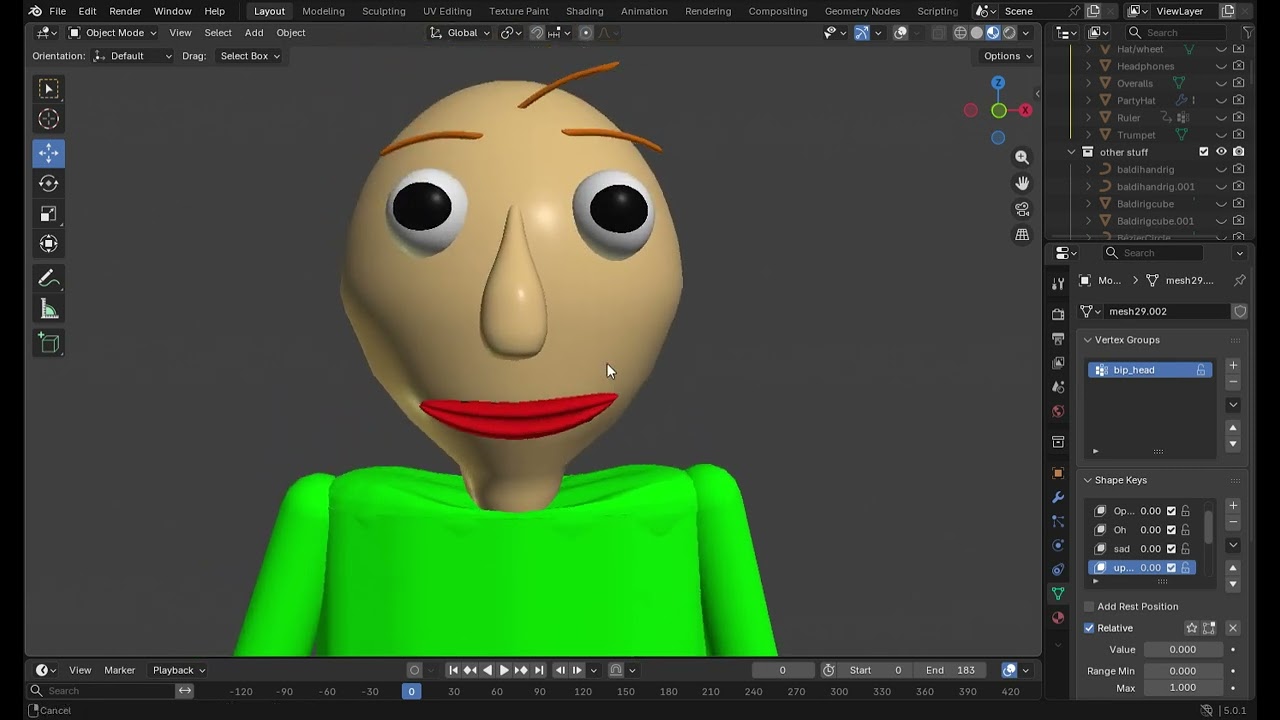The image size is (1280, 720).
Task: Open the Render properties tab
Action: pos(1058,314)
